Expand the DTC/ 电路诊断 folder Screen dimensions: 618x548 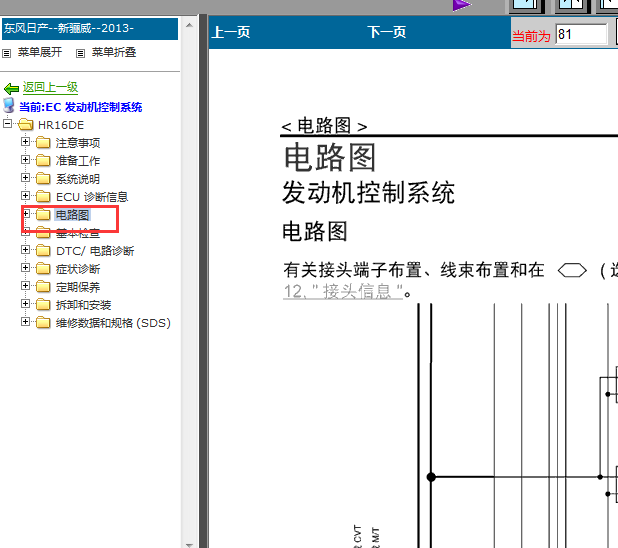pyautogui.click(x=26, y=250)
